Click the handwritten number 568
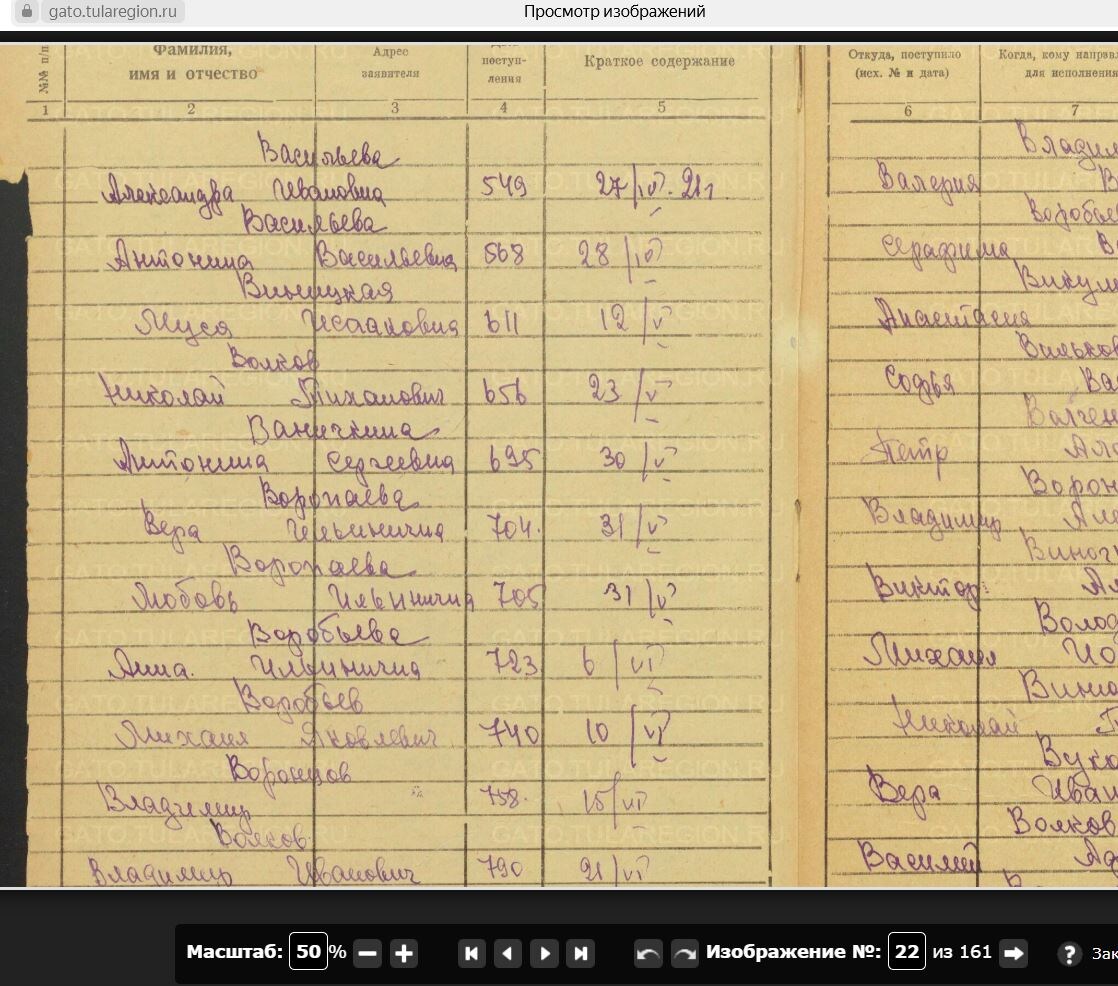Viewport: 1118px width, 986px height. [x=504, y=254]
